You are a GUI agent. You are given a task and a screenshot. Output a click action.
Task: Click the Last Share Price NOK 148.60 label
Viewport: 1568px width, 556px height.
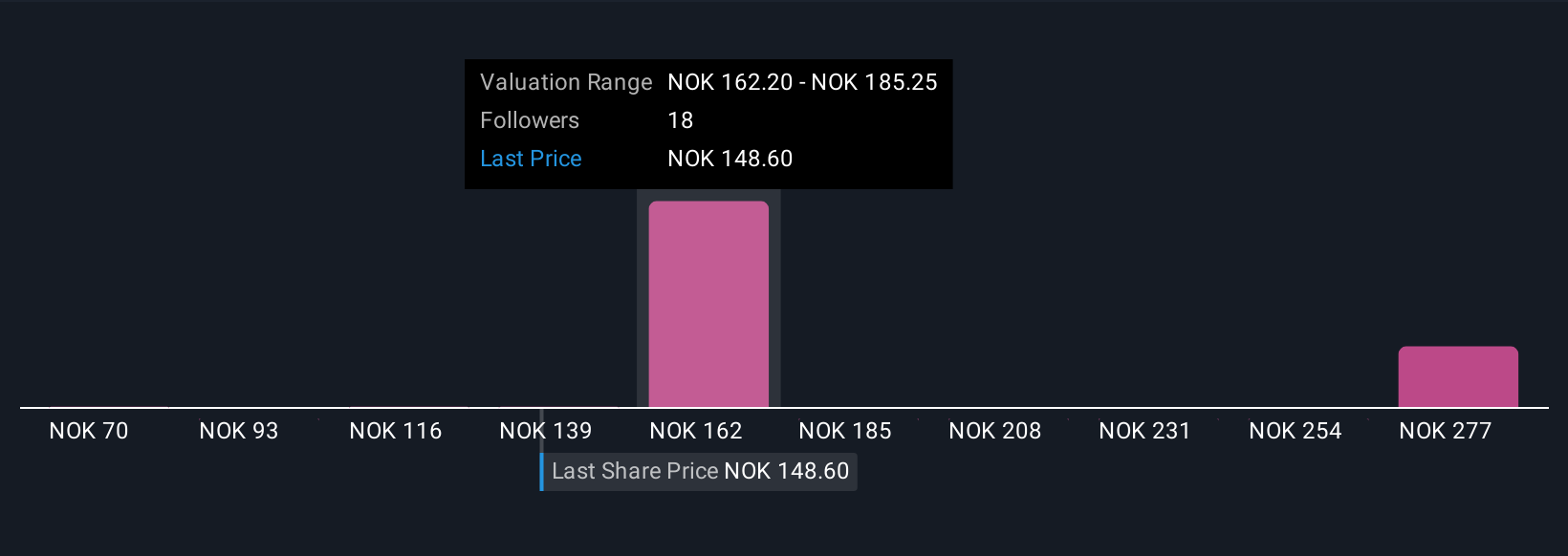click(700, 471)
